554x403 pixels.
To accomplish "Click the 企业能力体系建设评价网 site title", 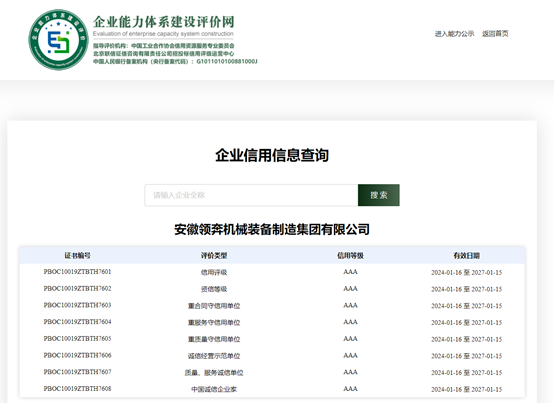I will (x=164, y=22).
